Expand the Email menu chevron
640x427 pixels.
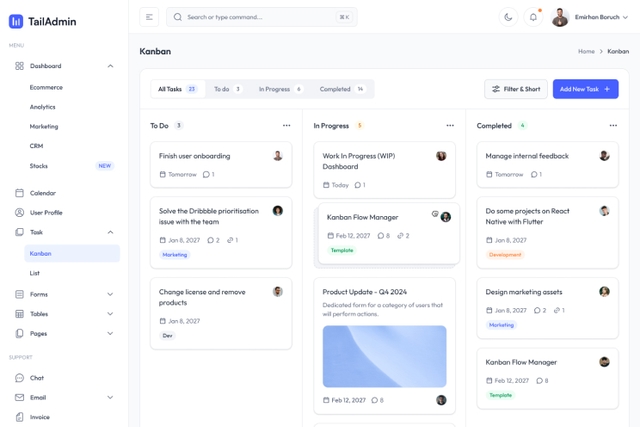[110, 397]
